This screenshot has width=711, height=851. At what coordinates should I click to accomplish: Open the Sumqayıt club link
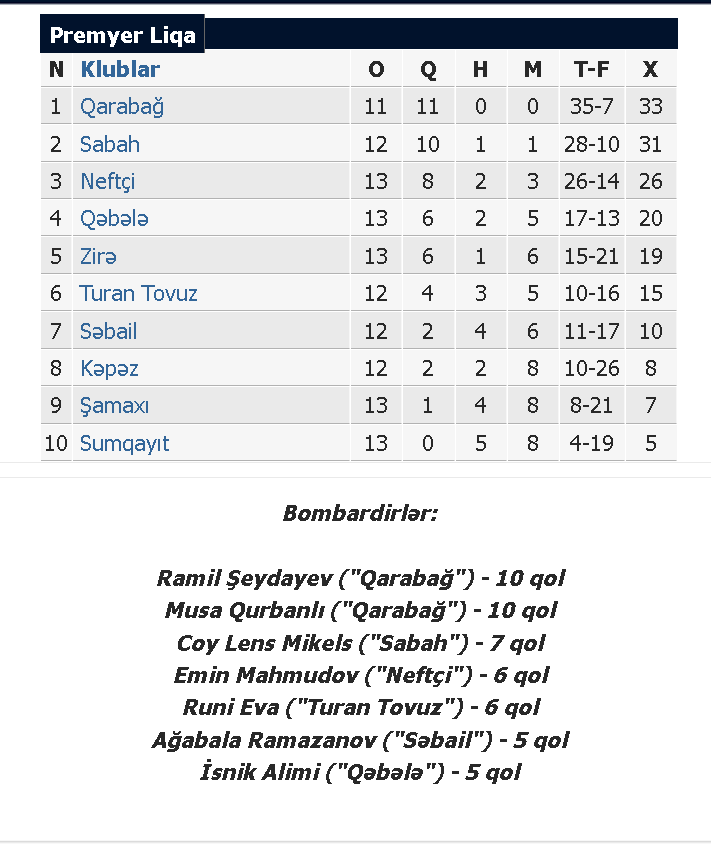pyautogui.click(x=124, y=443)
